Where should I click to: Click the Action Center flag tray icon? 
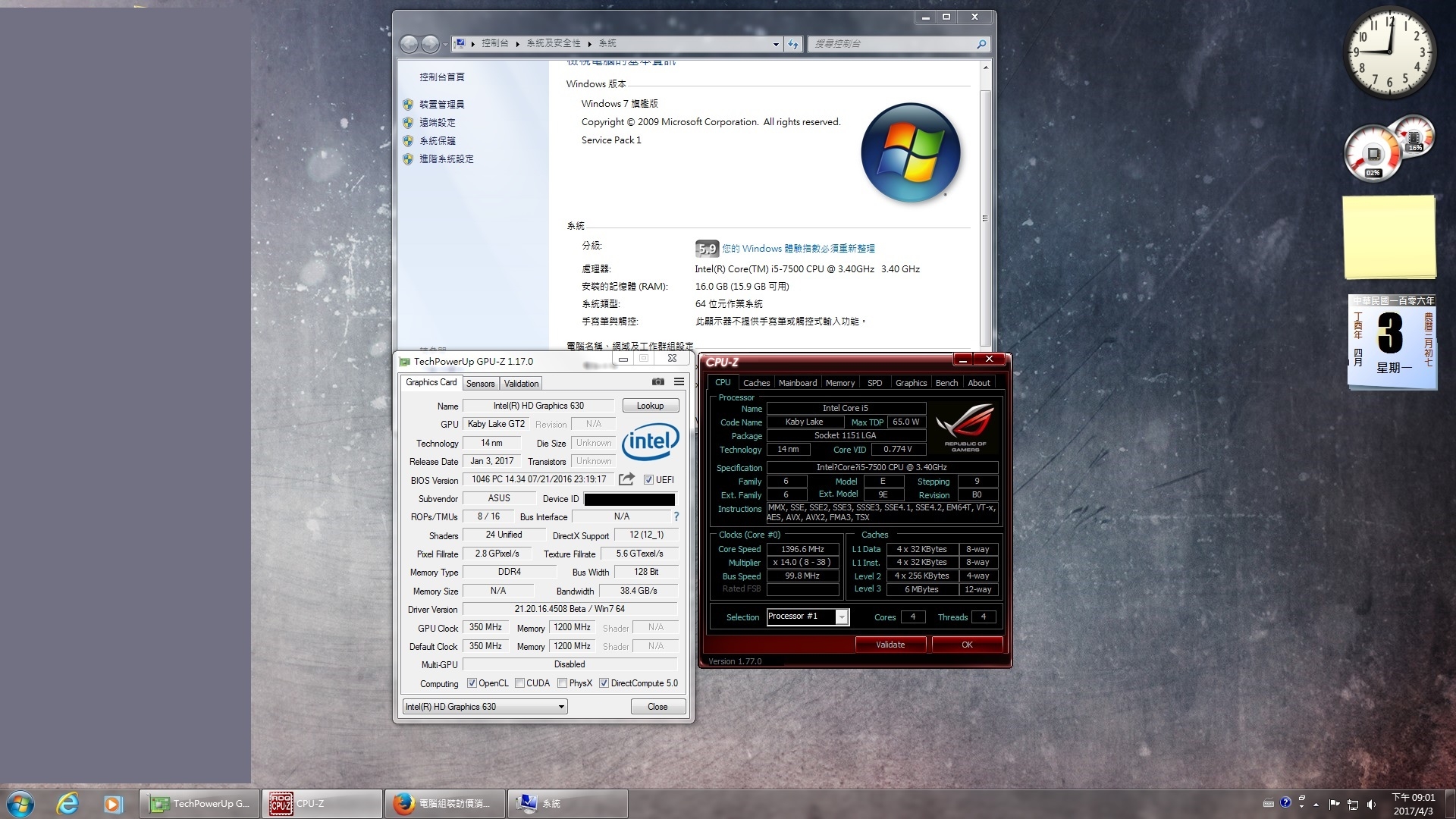pyautogui.click(x=1334, y=804)
